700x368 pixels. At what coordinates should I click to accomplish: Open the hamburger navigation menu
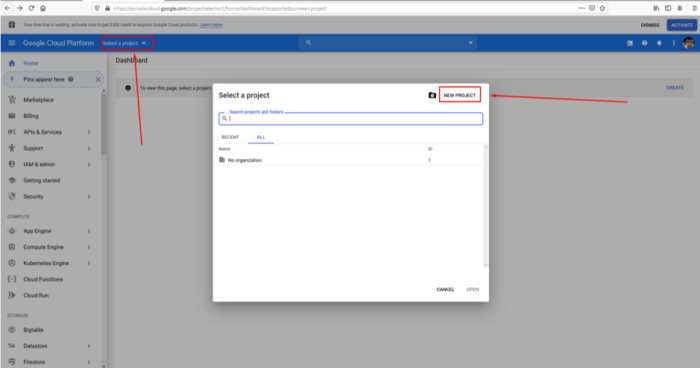12,43
